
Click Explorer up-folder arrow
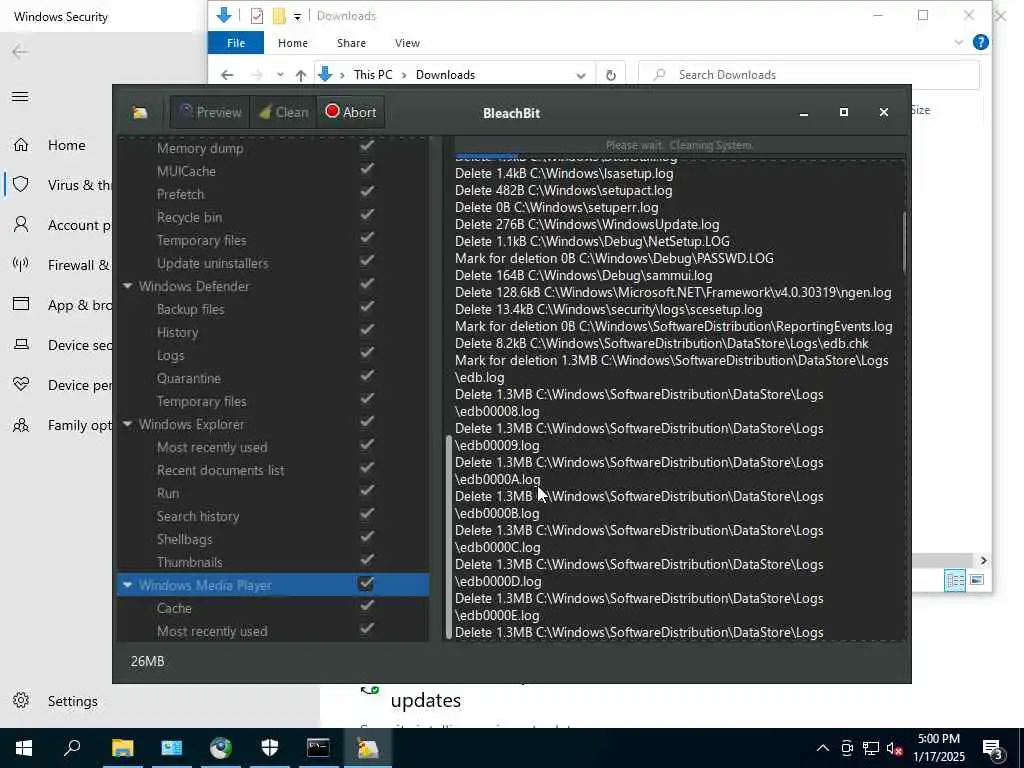(300, 75)
